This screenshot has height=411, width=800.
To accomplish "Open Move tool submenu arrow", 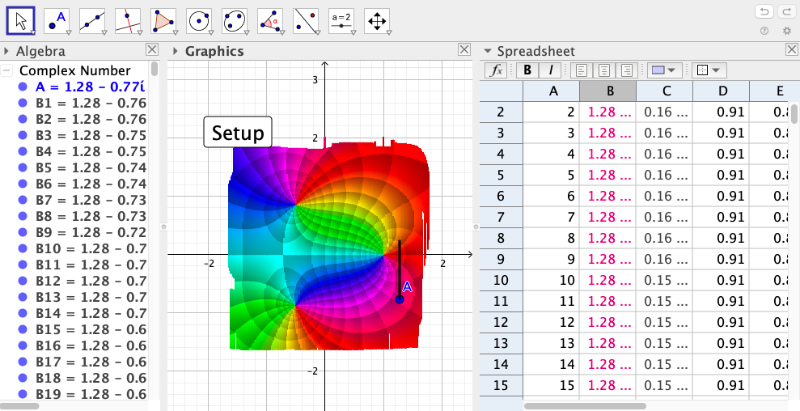I will tap(33, 33).
